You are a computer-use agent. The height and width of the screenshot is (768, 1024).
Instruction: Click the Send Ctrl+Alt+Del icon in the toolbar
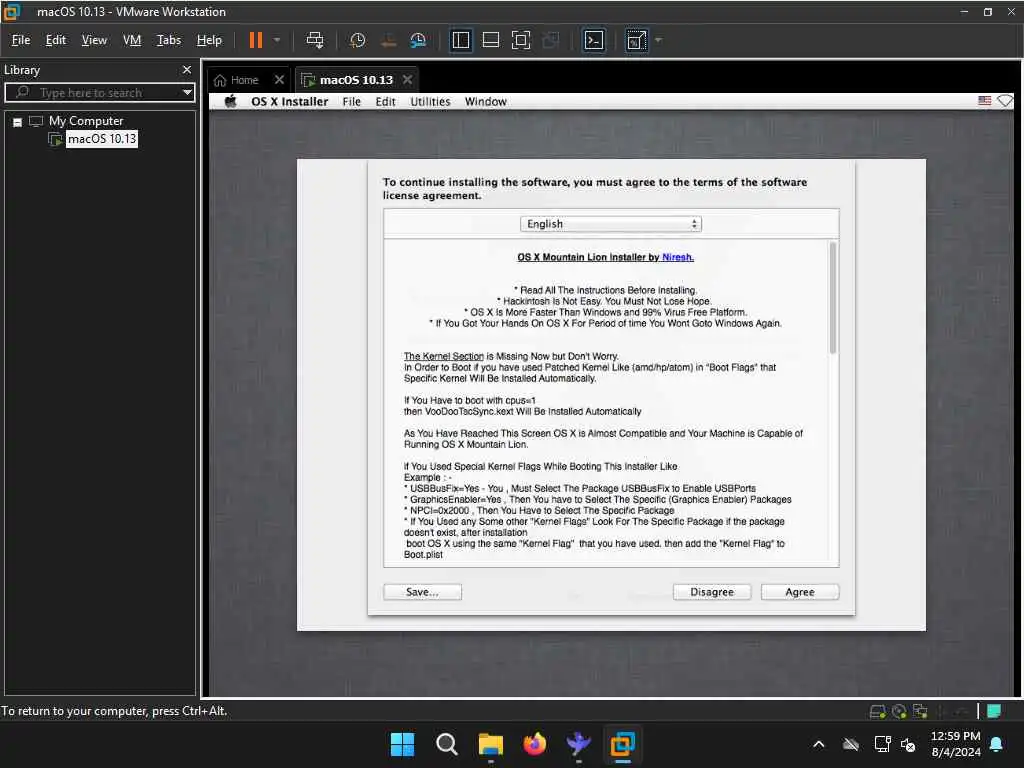point(315,40)
